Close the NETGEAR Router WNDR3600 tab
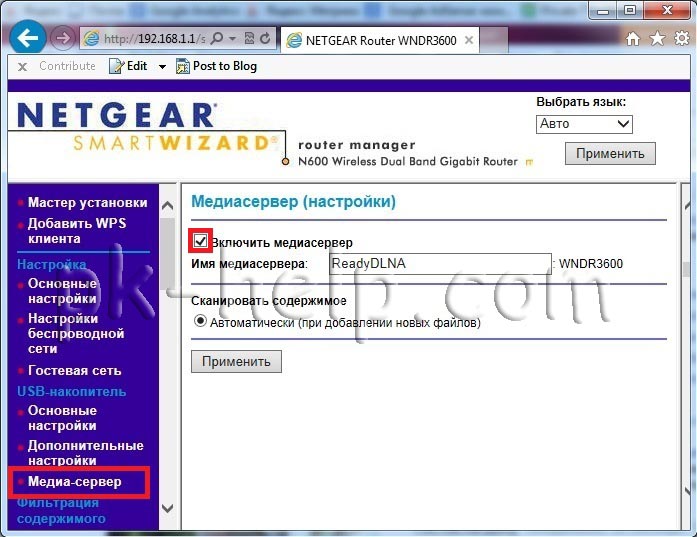Image resolution: width=697 pixels, height=537 pixels. coord(469,40)
